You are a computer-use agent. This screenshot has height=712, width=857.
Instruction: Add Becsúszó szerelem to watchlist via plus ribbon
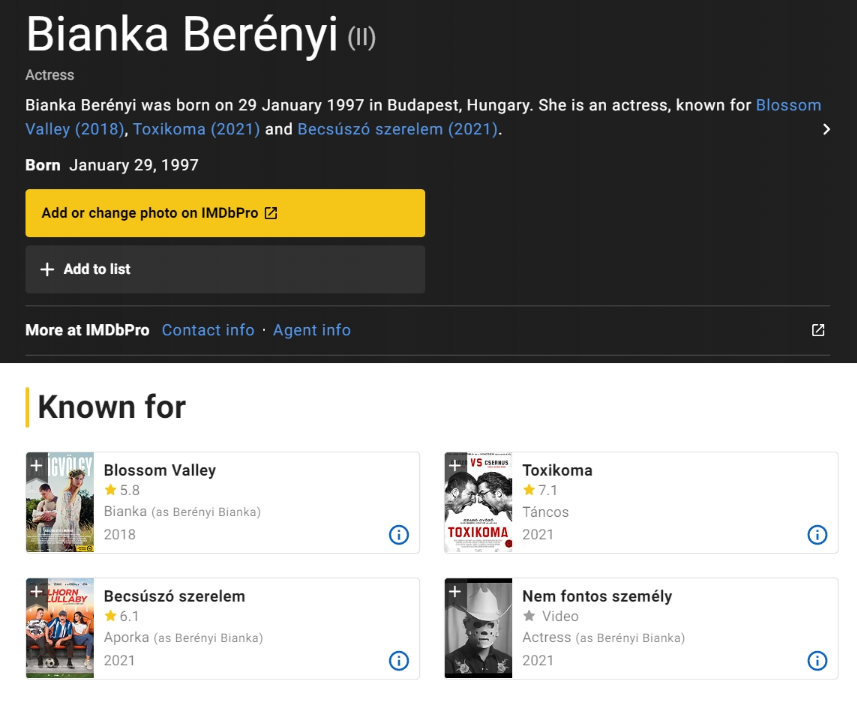point(36,591)
